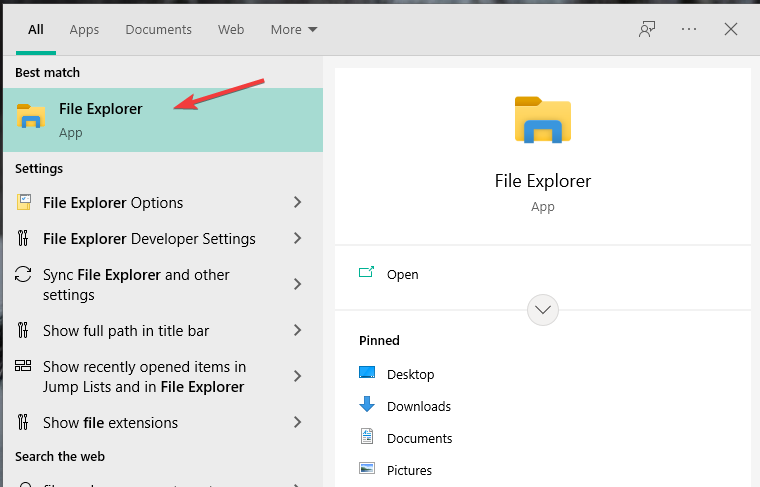Open pinned Desktop location
This screenshot has height=487, width=760.
[410, 375]
